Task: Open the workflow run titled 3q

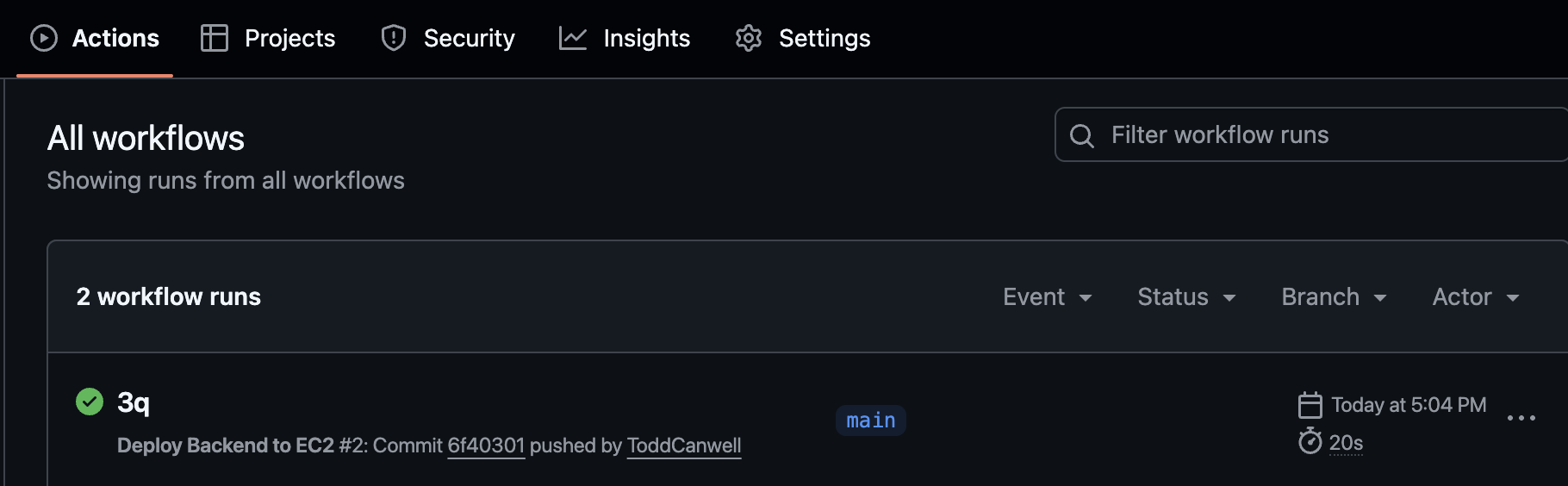Action: coord(134,402)
